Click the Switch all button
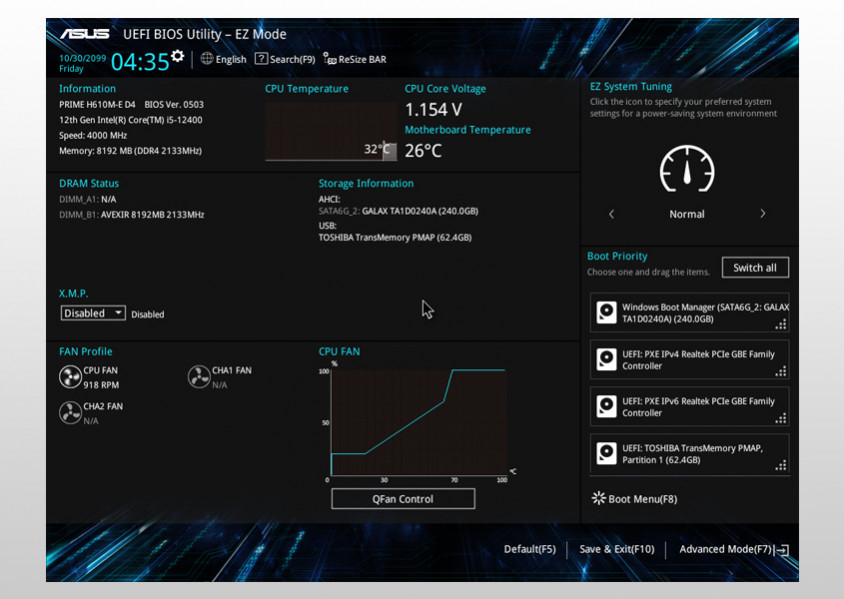 [x=755, y=268]
